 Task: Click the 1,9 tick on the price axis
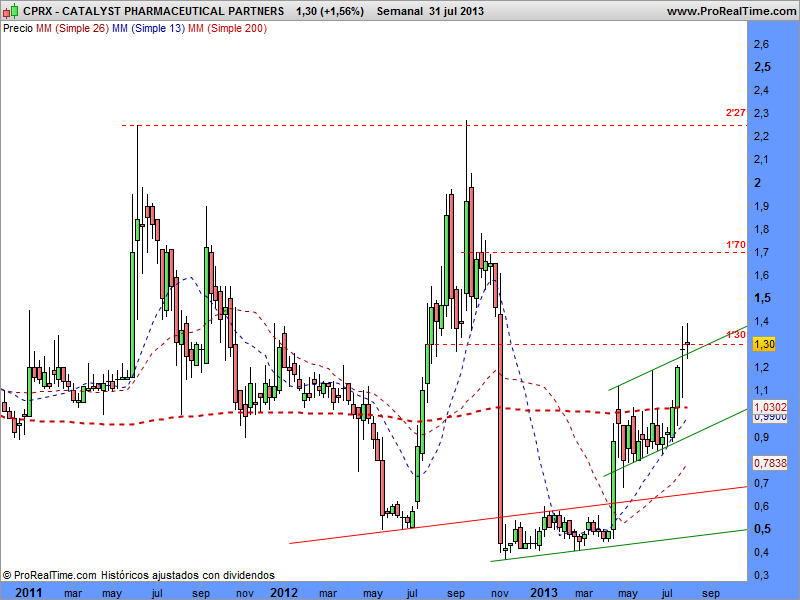coord(761,206)
